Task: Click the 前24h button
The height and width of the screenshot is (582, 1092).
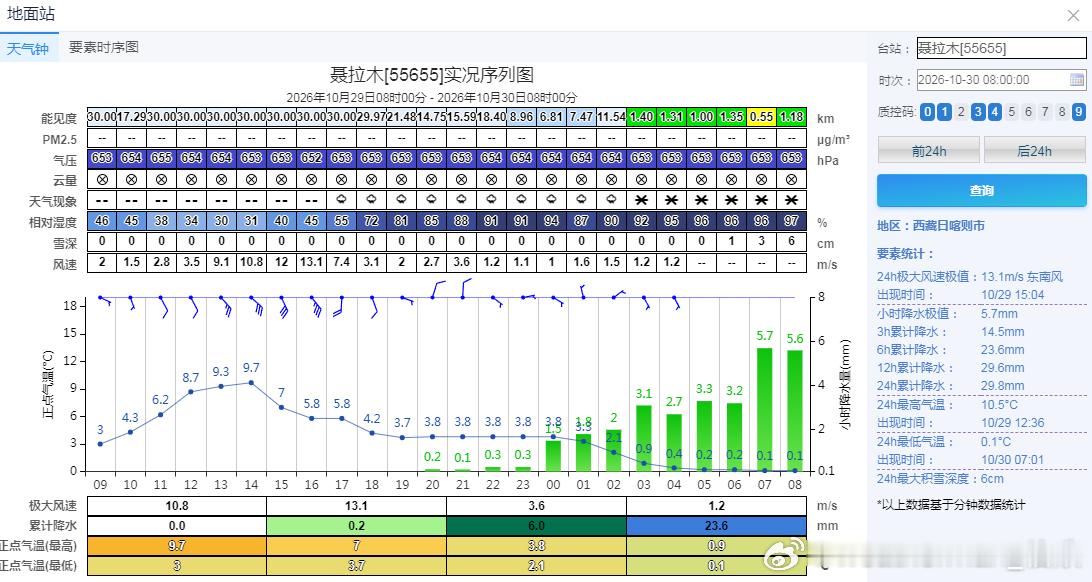Action: coord(928,150)
